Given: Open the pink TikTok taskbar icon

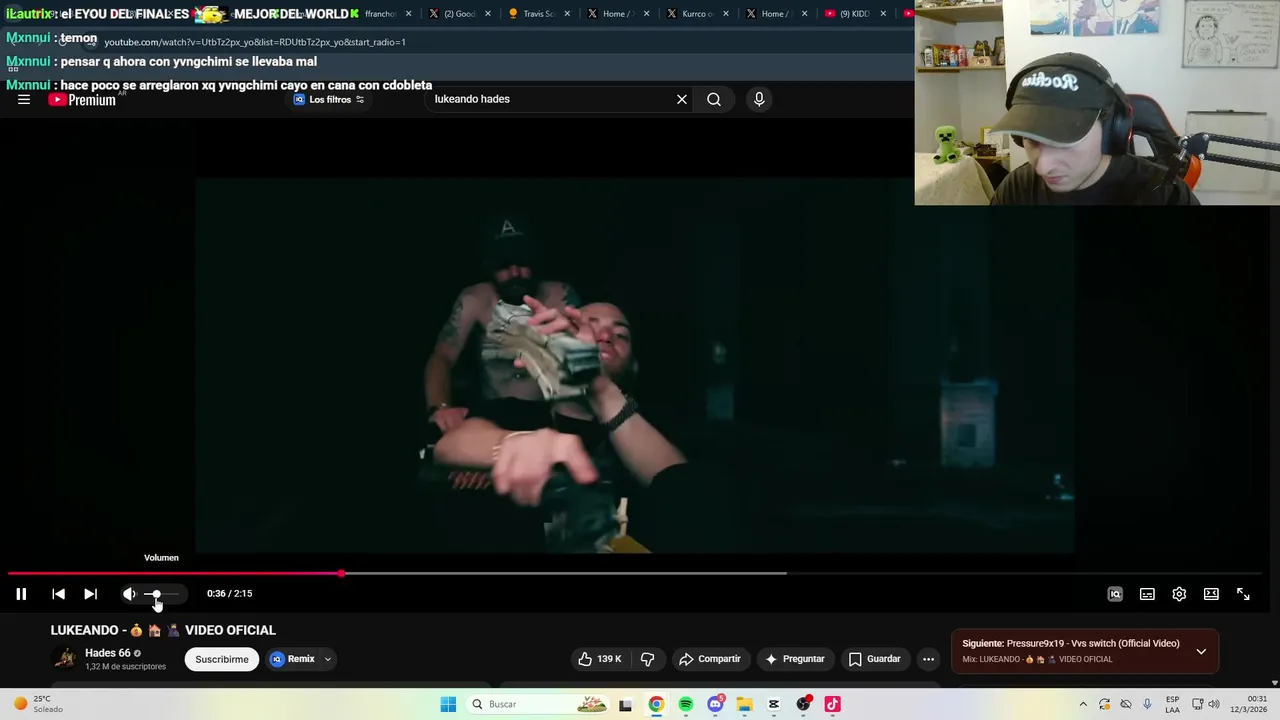Looking at the screenshot, I should 832,704.
